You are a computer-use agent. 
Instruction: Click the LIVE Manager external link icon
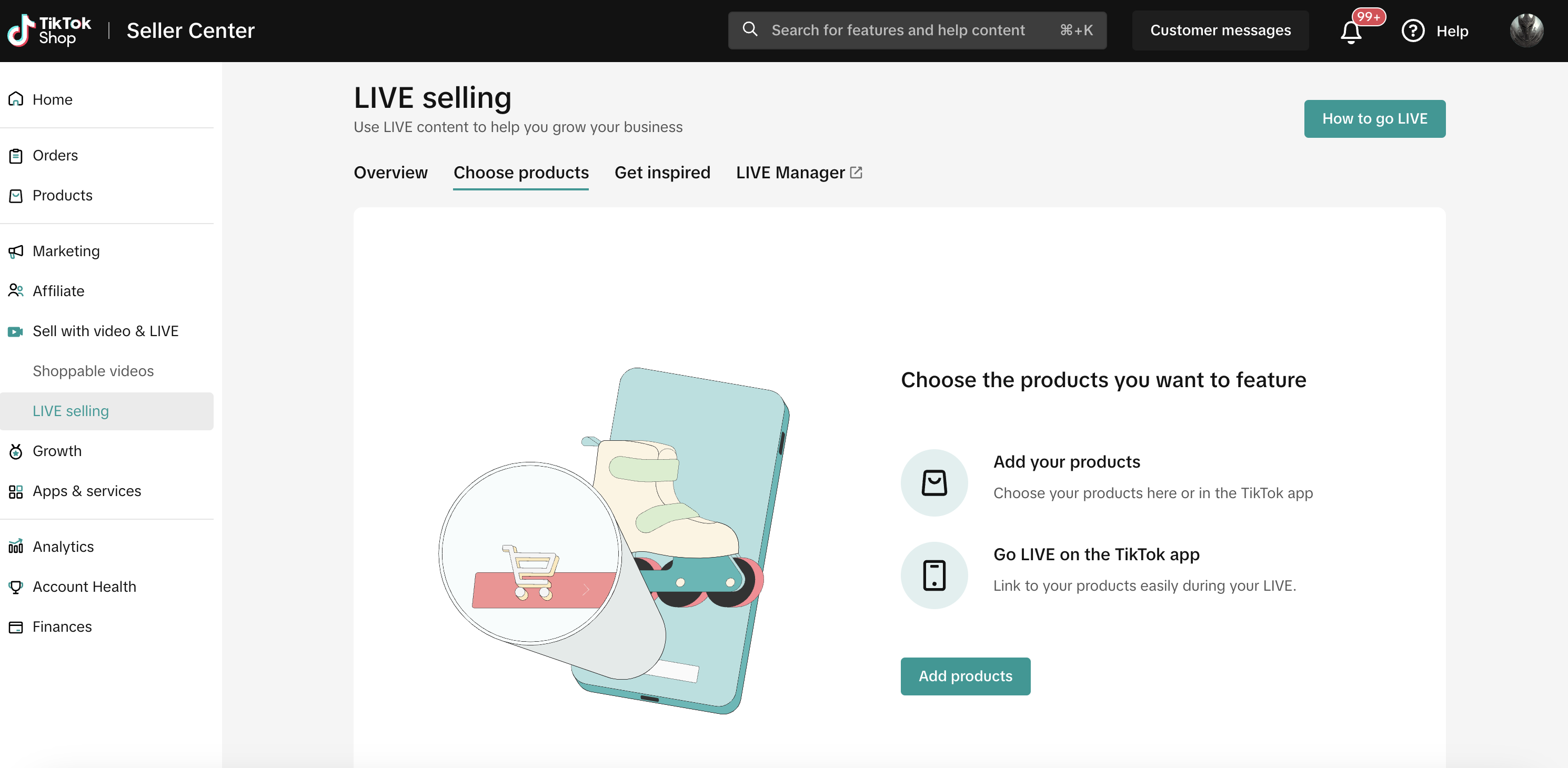click(856, 172)
